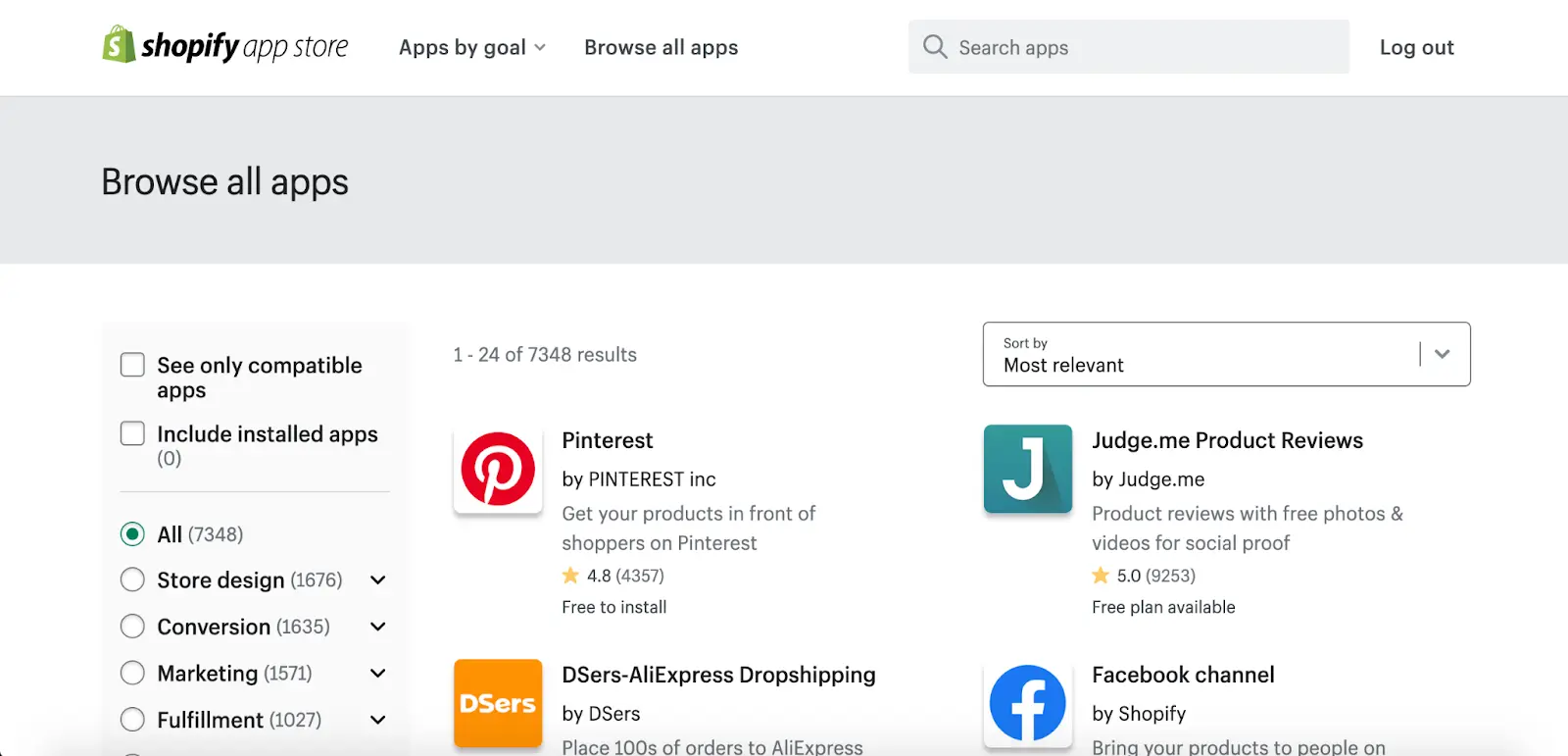Select the All category radio button
Viewport: 1568px width, 756px height.
coord(132,533)
